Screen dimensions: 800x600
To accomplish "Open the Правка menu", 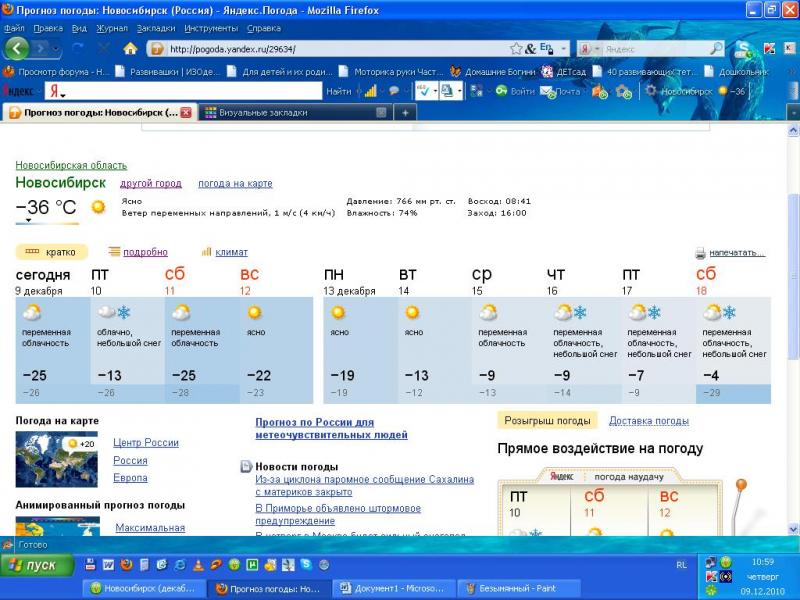I will click(48, 29).
